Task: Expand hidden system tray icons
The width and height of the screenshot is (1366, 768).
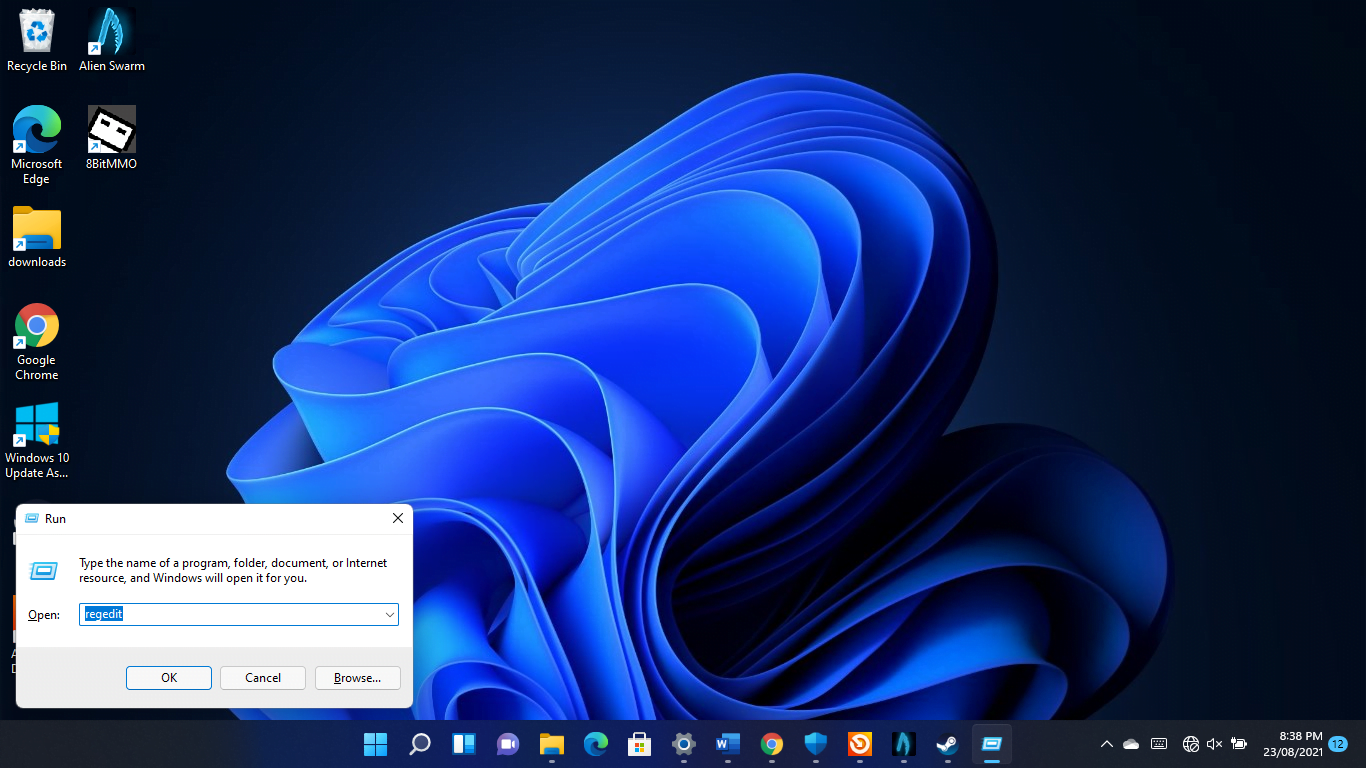Action: coord(1107,744)
